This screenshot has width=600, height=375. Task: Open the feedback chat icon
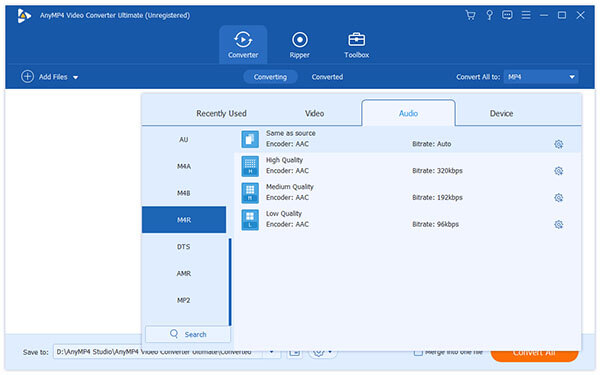coord(507,15)
